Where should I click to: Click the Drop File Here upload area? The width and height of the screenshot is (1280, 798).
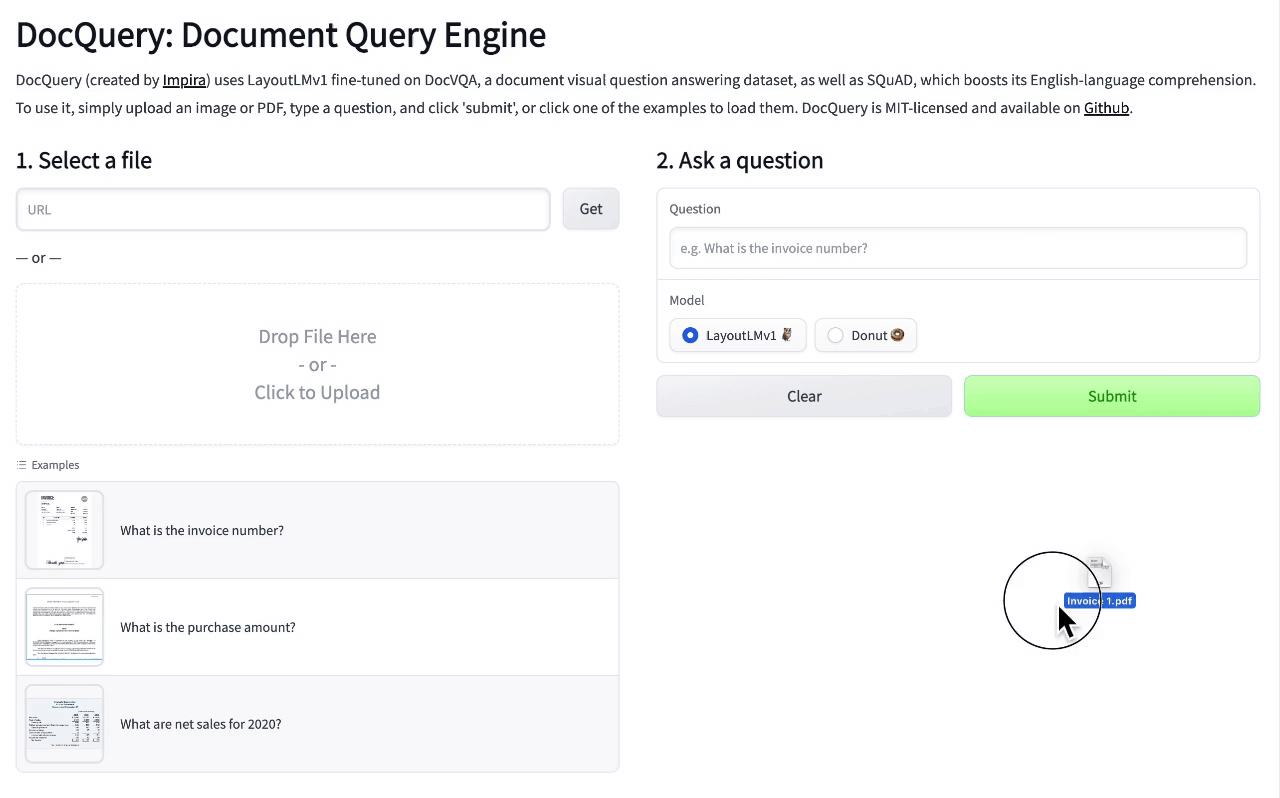coord(317,364)
